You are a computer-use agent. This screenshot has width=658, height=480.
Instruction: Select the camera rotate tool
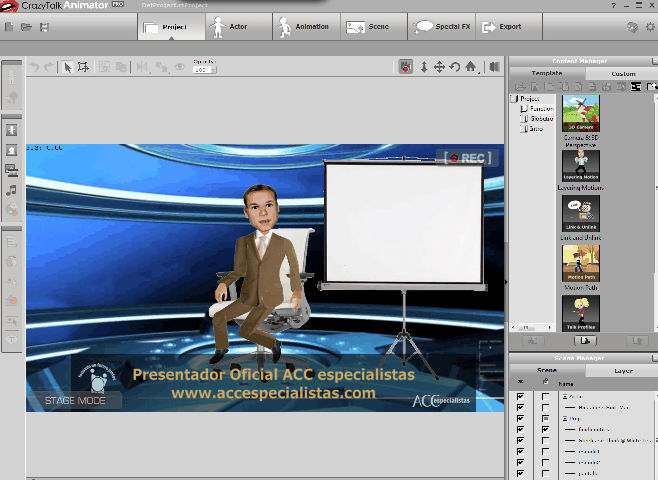[x=454, y=67]
